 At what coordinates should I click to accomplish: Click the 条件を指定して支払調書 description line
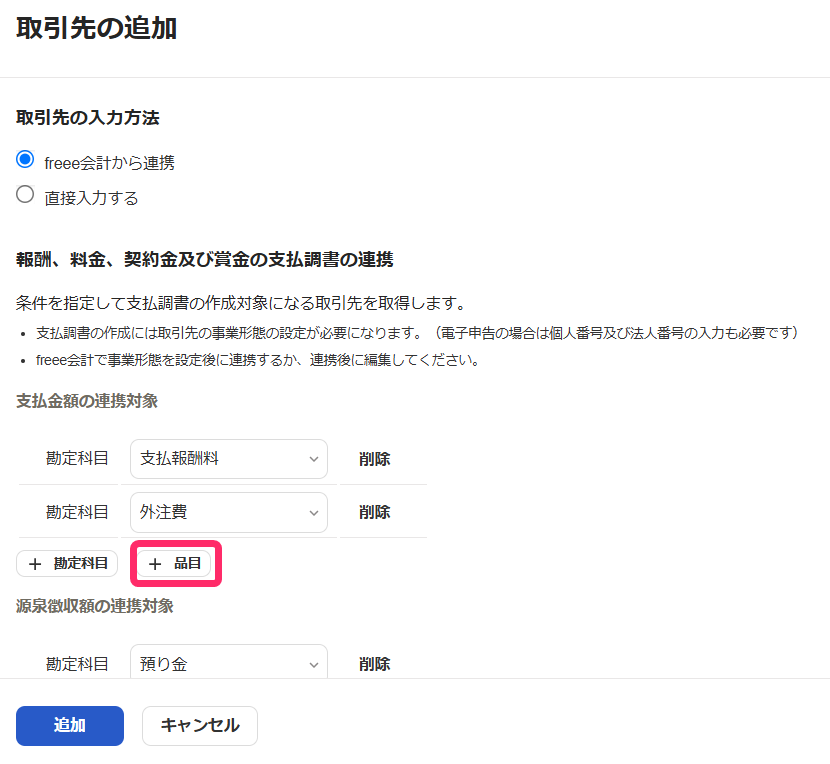241,303
